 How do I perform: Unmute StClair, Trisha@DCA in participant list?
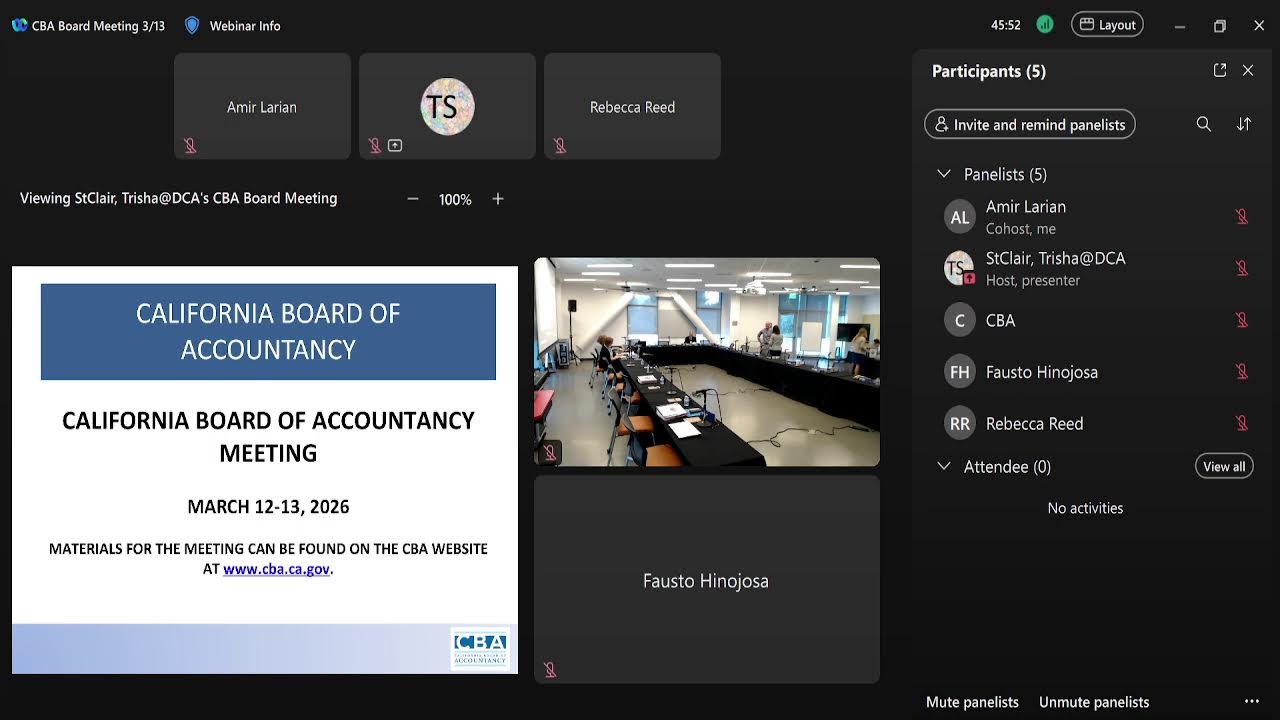coord(1242,268)
